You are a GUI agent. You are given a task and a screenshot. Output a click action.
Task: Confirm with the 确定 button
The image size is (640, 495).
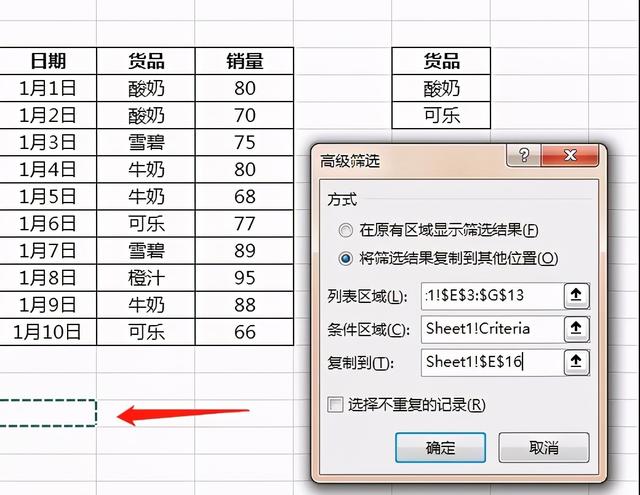point(440,448)
